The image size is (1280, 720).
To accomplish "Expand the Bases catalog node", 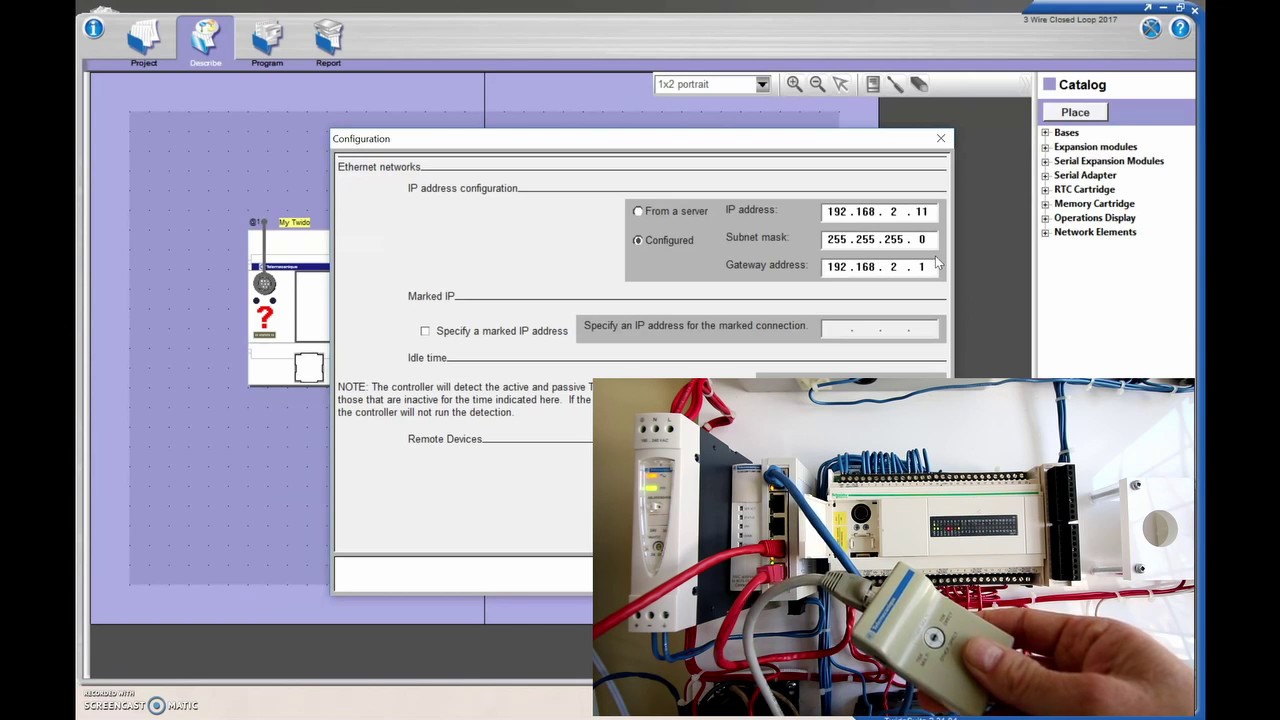I will point(1045,133).
